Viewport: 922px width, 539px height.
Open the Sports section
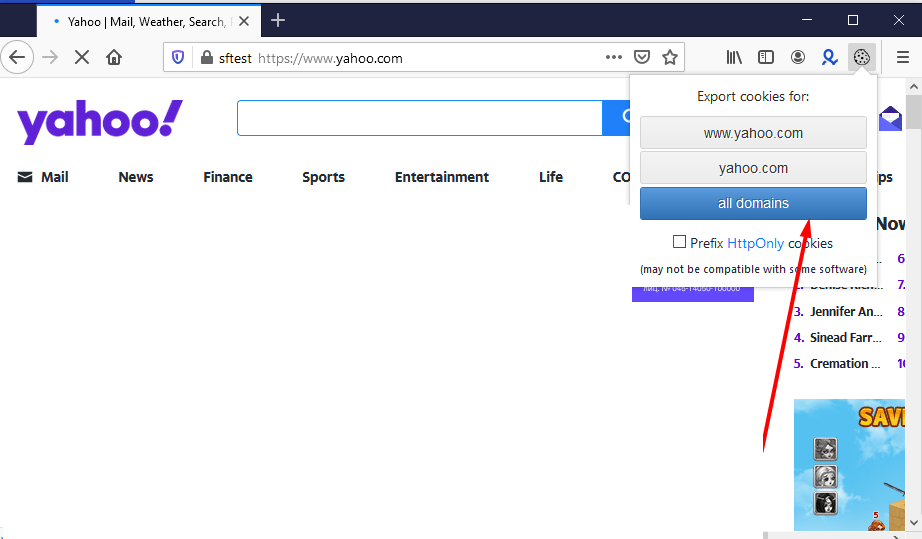coord(323,177)
